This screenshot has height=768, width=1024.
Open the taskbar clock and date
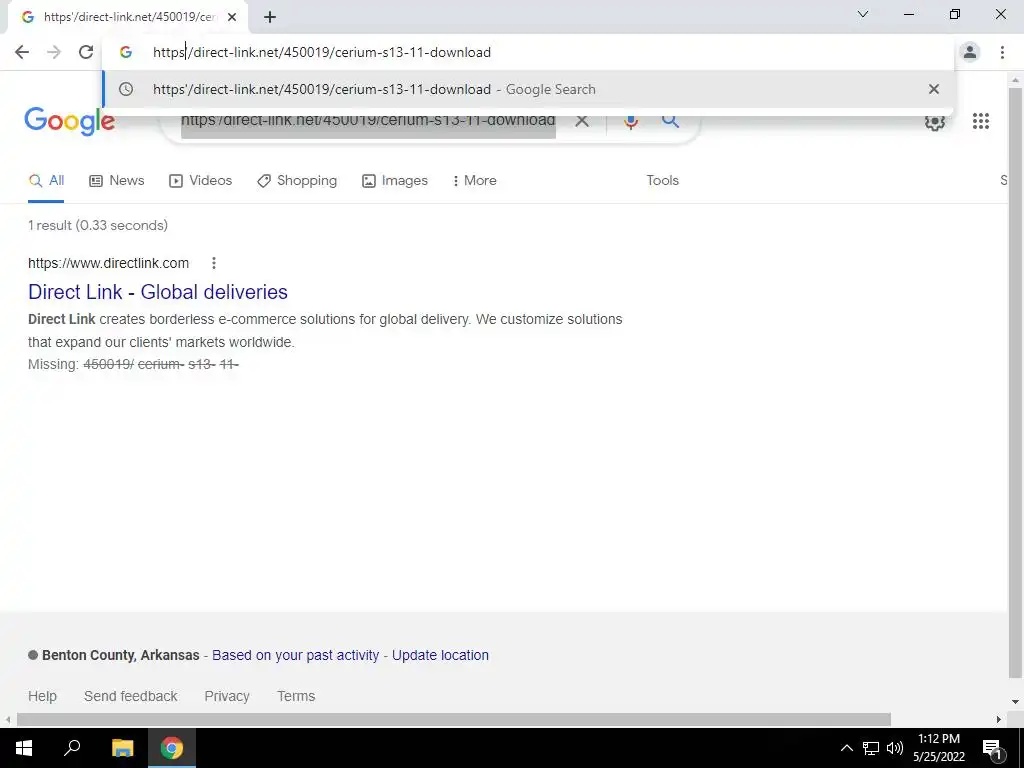[x=938, y=748]
